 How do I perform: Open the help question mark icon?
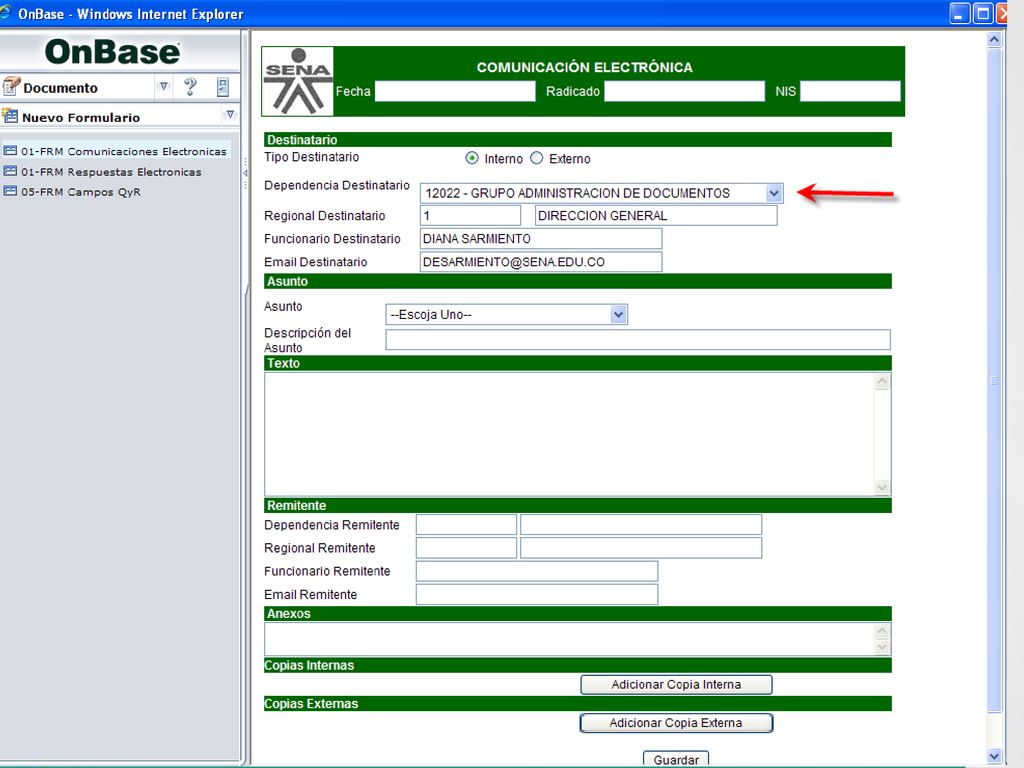coord(190,86)
